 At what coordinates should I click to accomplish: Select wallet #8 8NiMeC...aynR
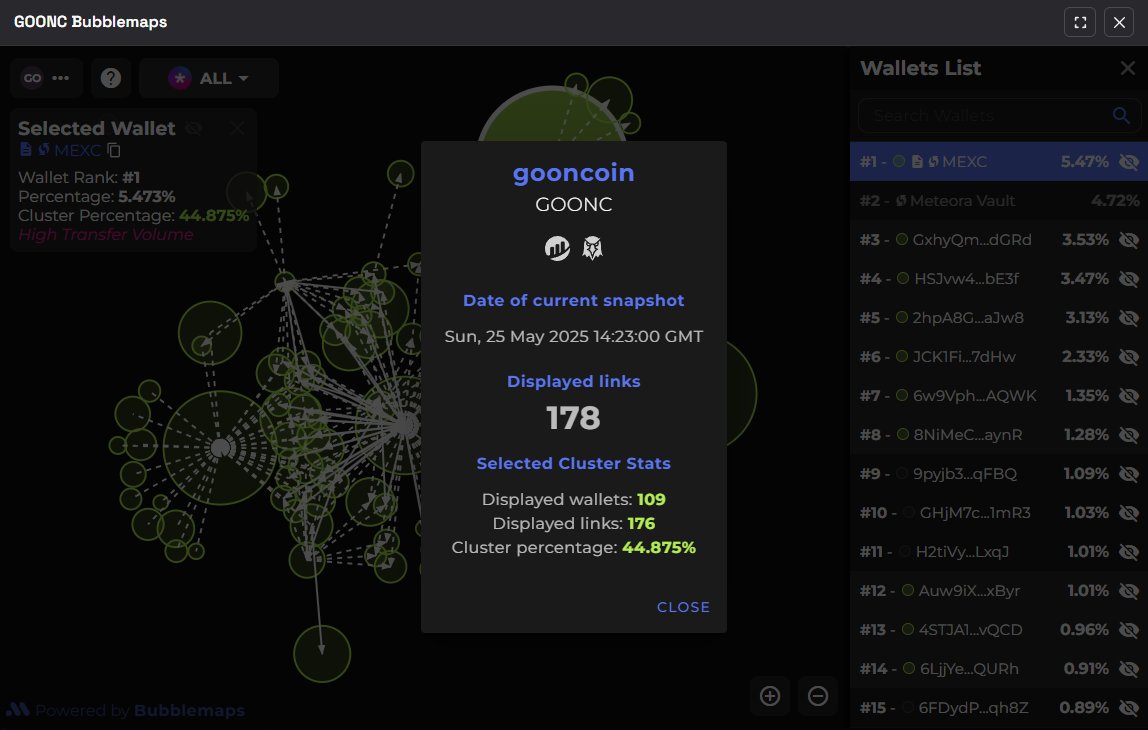click(999, 435)
